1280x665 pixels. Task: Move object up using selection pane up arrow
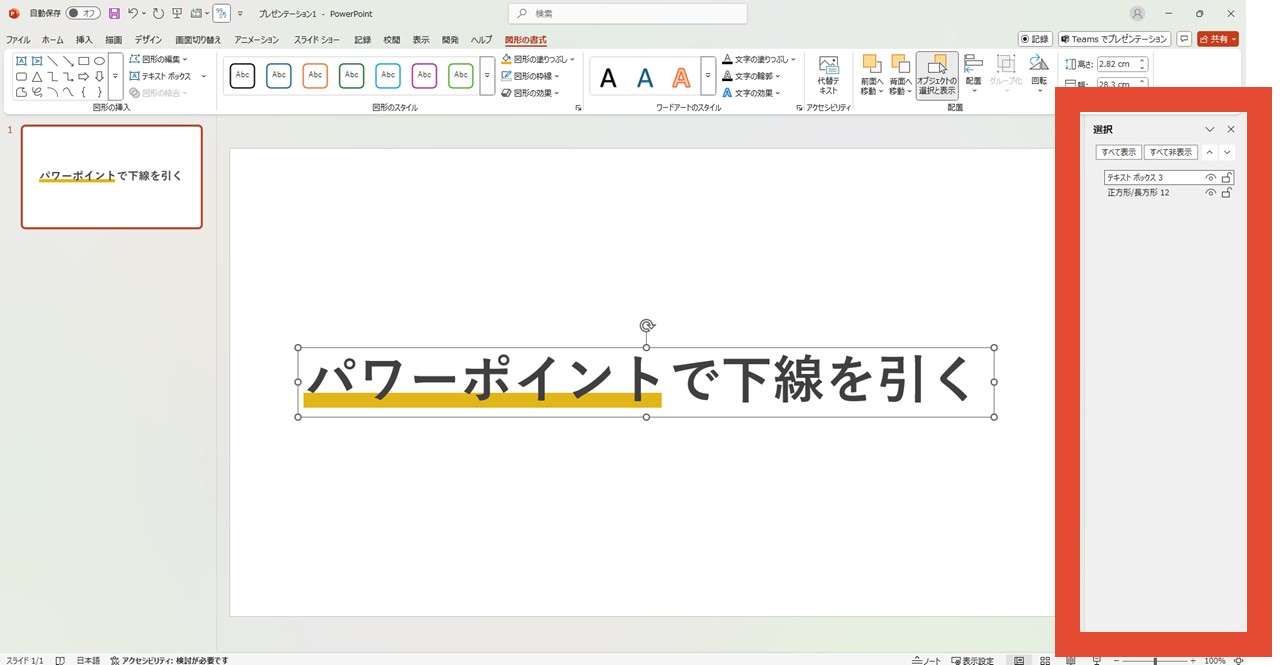point(1210,152)
